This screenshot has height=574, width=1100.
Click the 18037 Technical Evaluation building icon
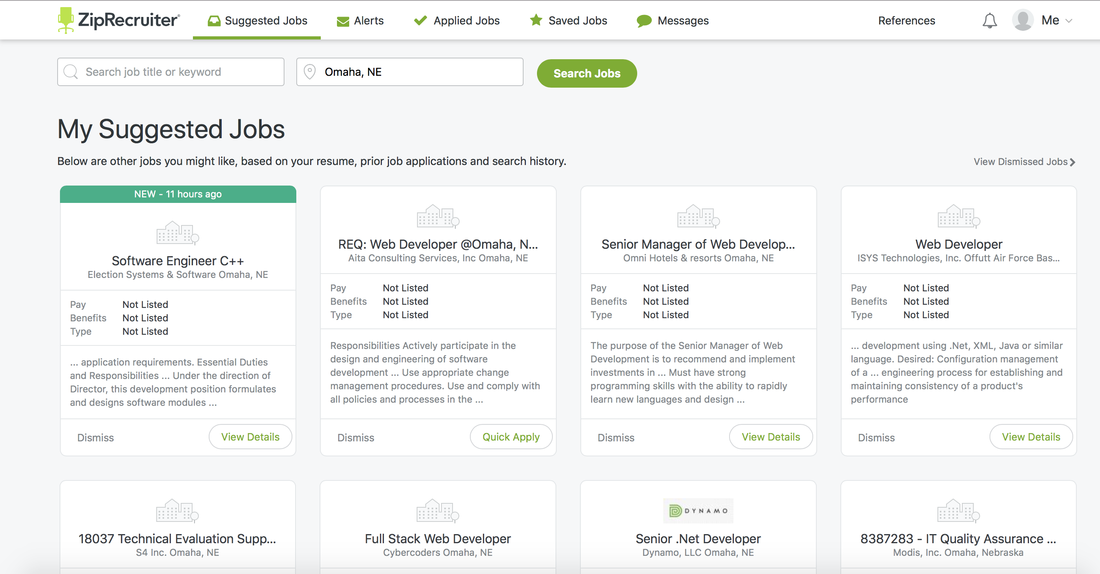[x=177, y=511]
